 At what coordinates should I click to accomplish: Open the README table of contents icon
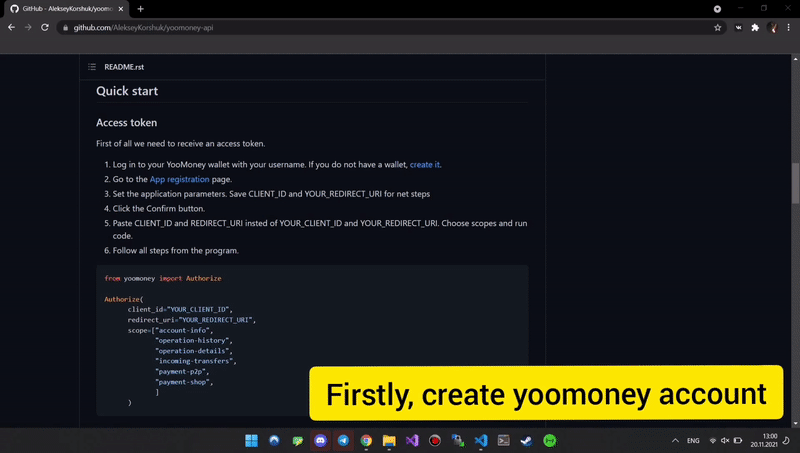tap(92, 67)
